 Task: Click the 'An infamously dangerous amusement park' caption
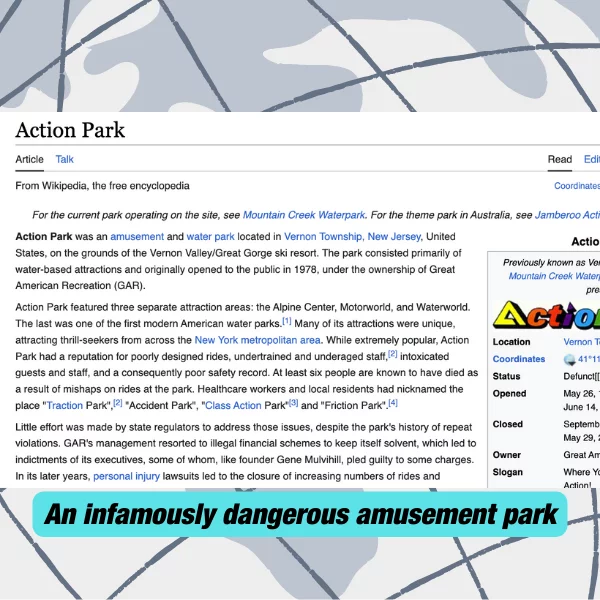pyautogui.click(x=300, y=514)
